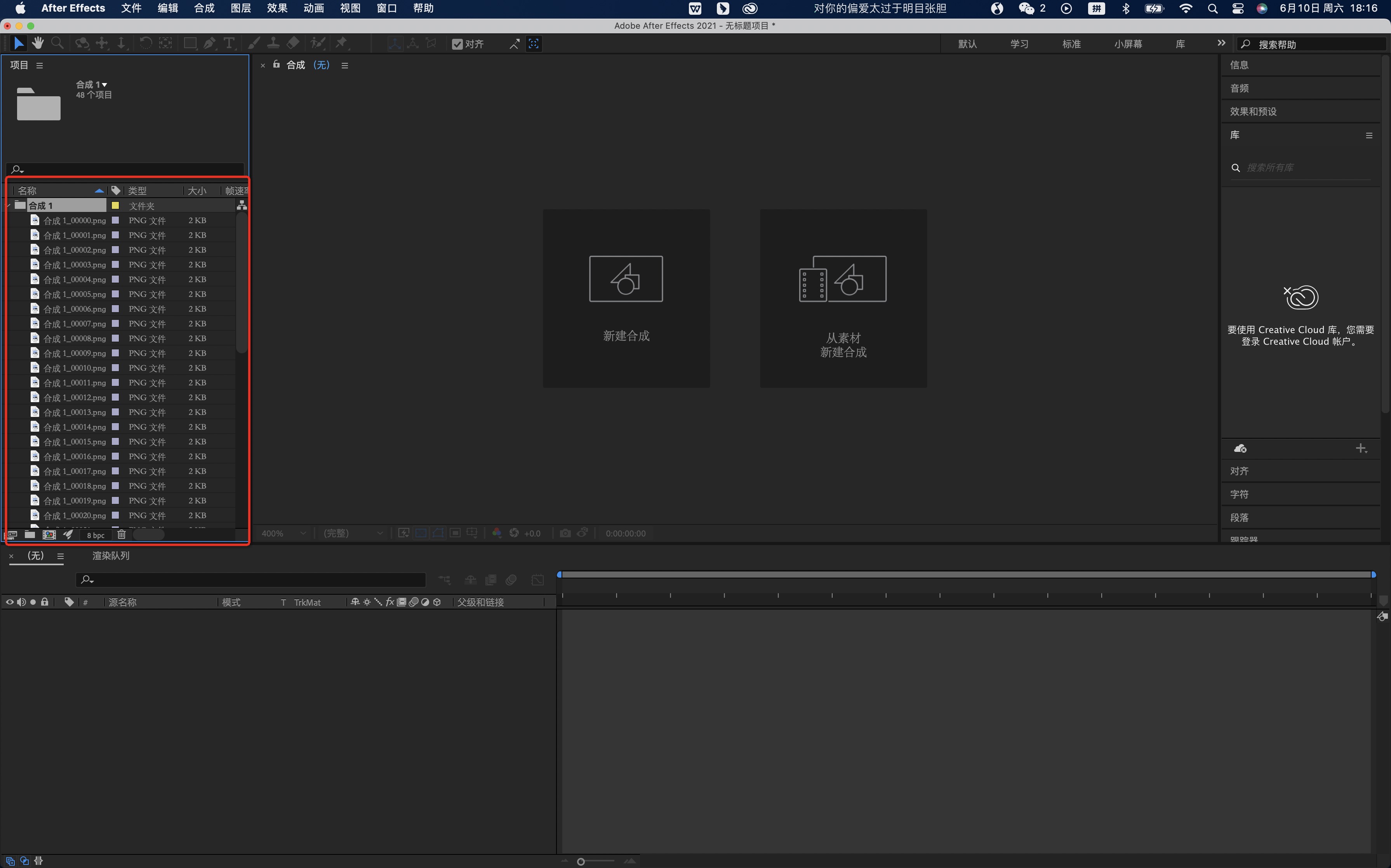Click the trash delete icon in project panel
This screenshot has width=1391, height=868.
click(x=121, y=535)
